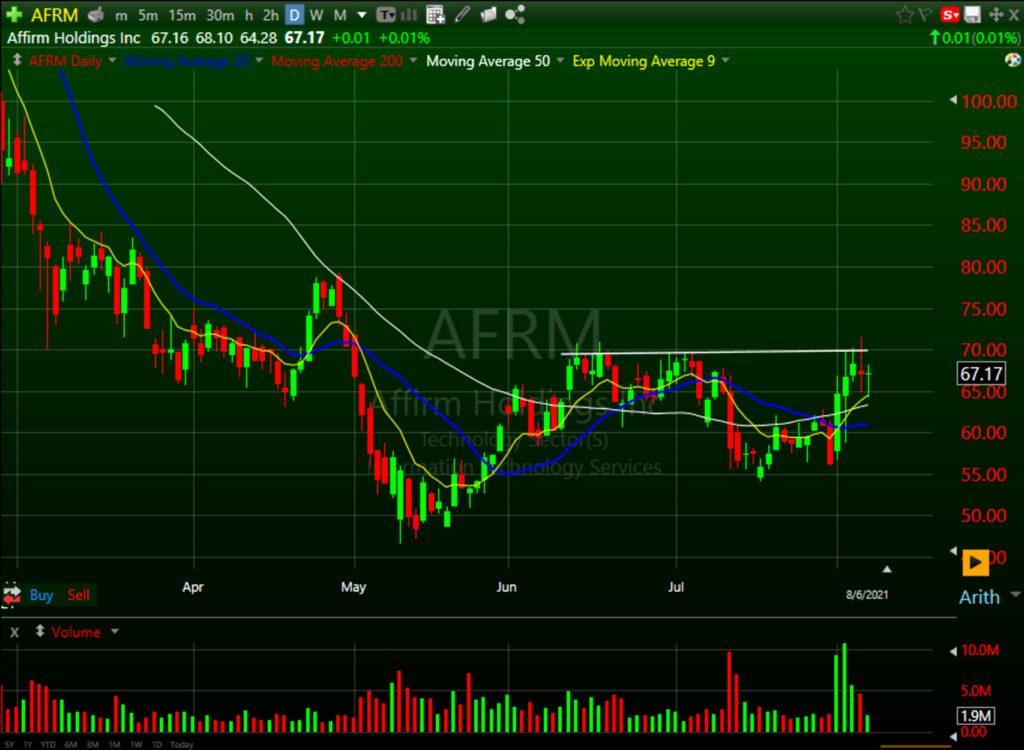1024x750 pixels.
Task: Click the Moving Average 20 label
Action: point(187,61)
